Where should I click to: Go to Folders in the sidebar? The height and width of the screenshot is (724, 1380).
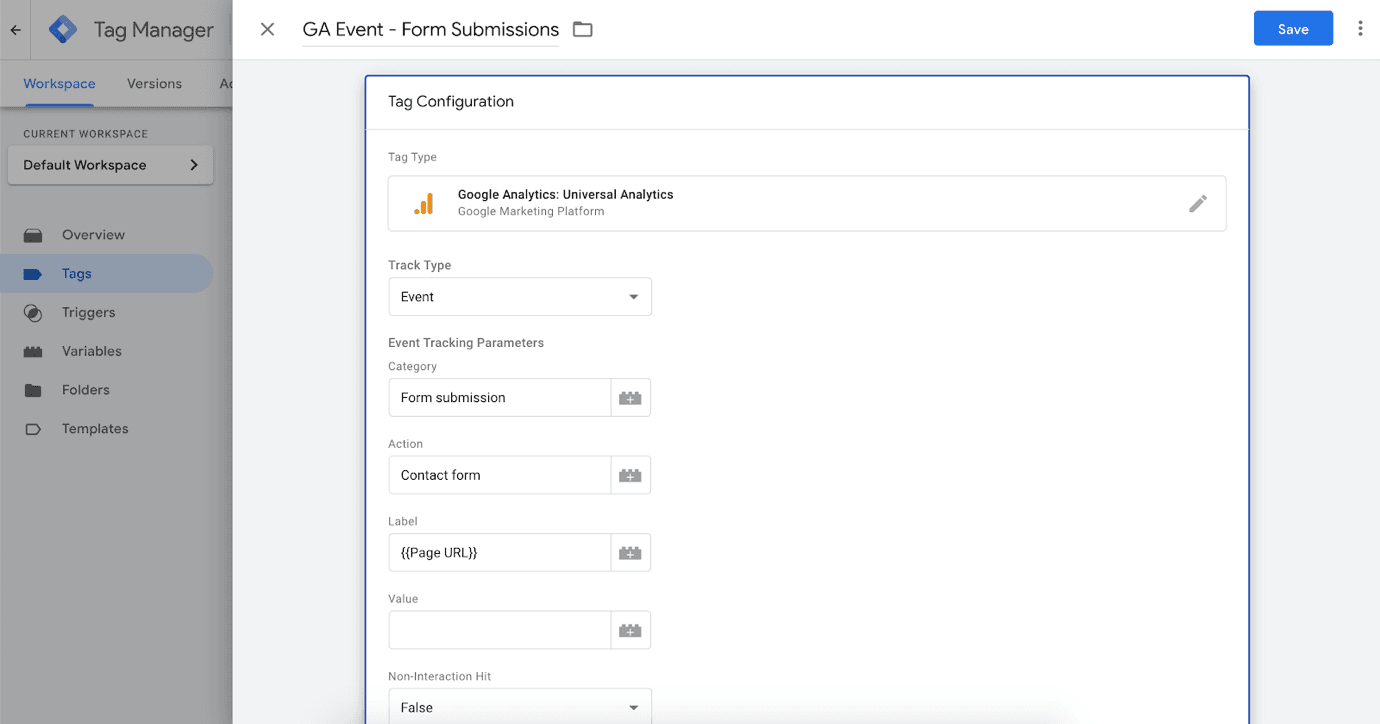click(85, 390)
